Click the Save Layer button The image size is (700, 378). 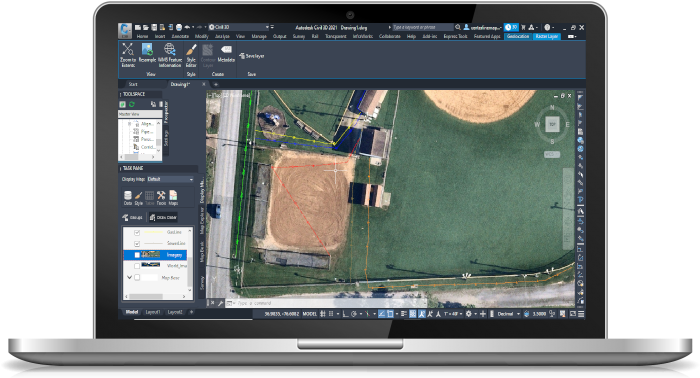tap(252, 56)
